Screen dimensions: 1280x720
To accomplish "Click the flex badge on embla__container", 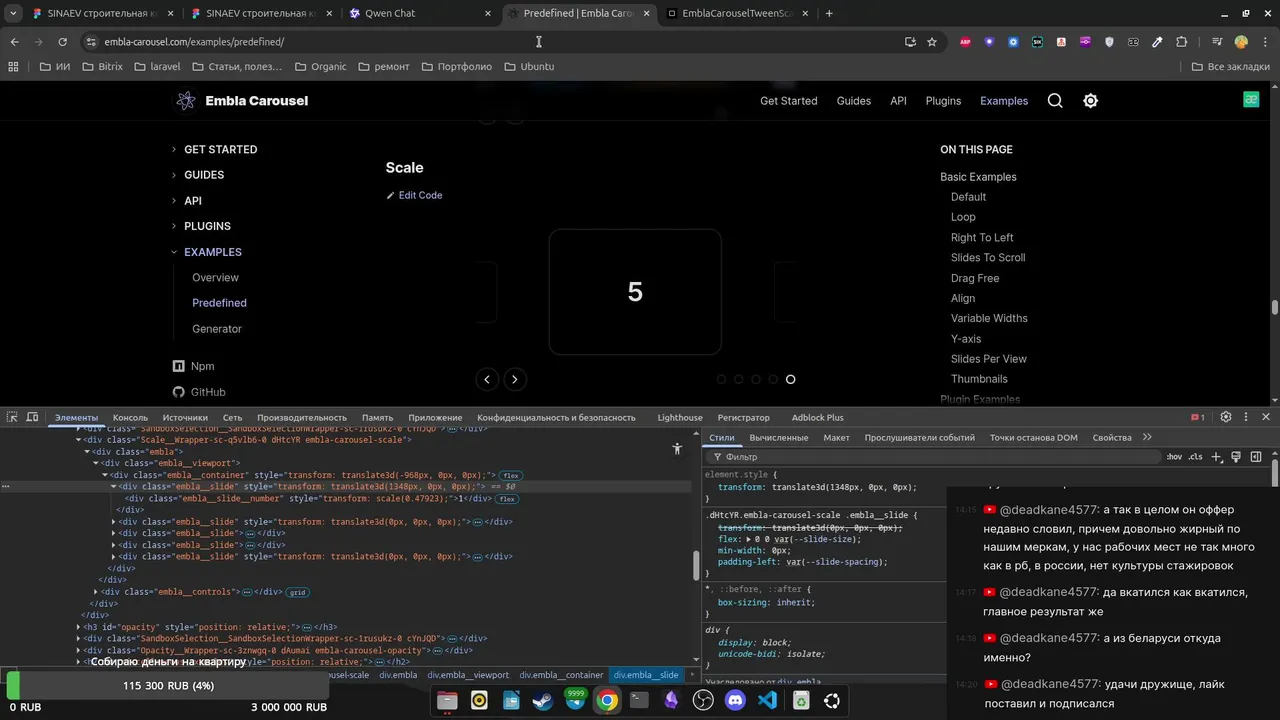I will coord(511,475).
